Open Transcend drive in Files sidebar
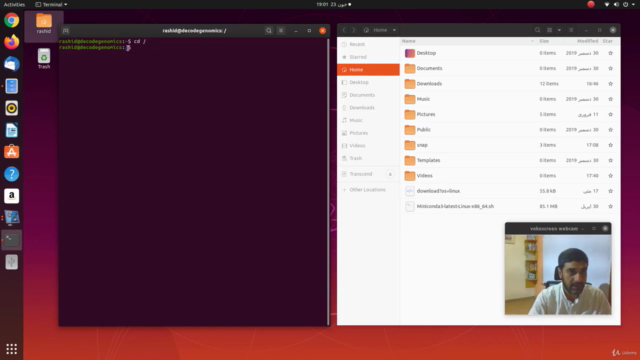 361,174
